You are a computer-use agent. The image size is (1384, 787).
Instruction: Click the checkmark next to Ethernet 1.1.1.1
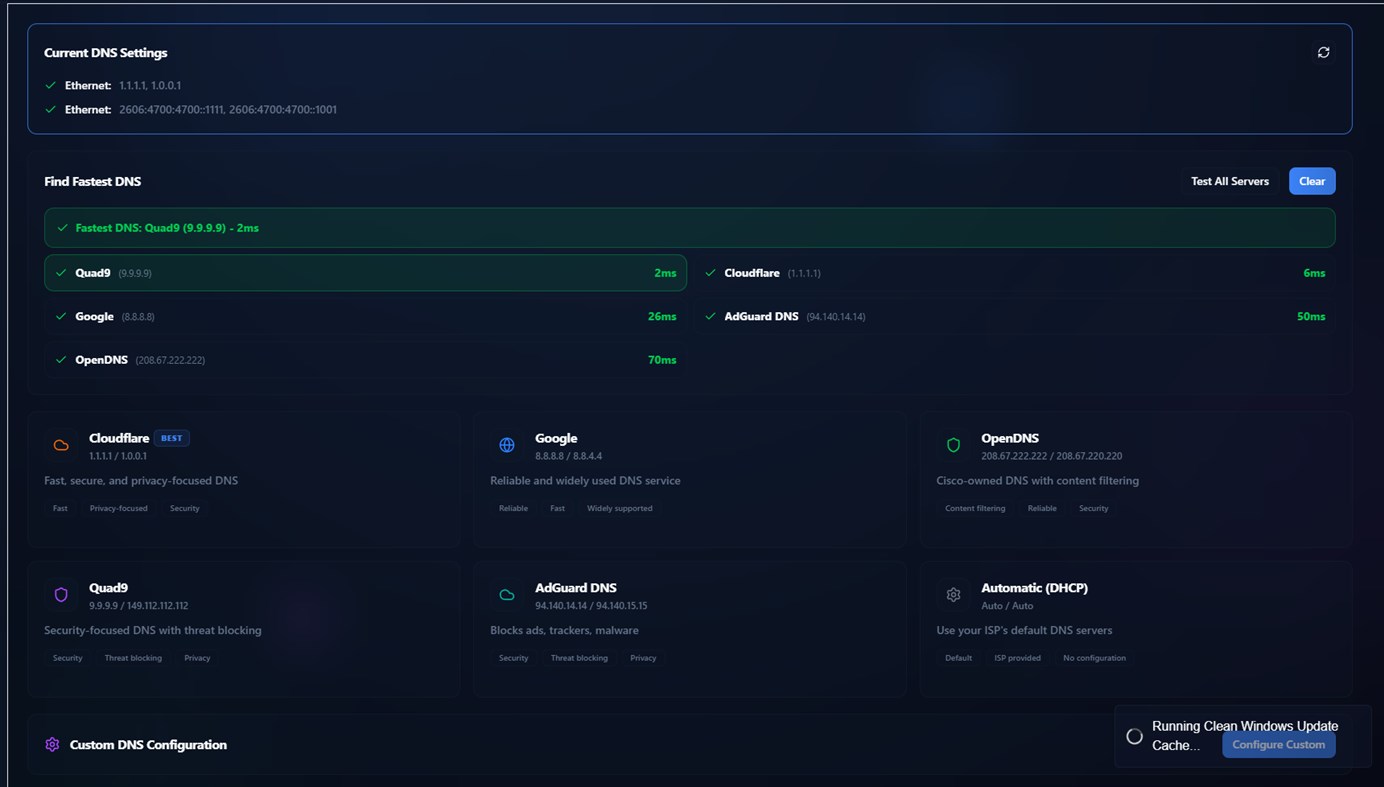click(50, 86)
